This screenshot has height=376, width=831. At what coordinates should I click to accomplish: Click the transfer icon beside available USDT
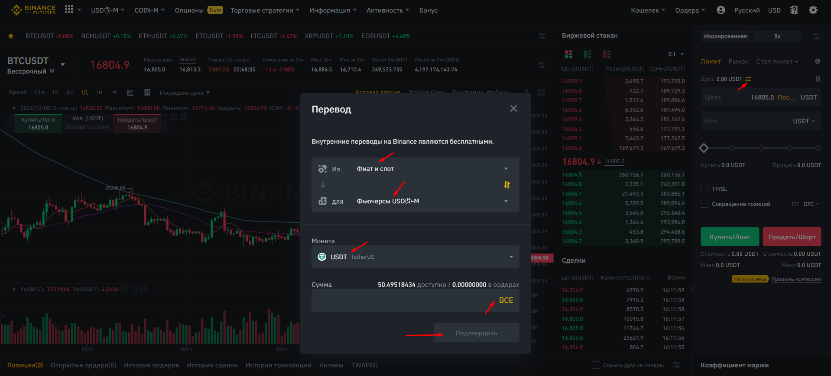[748, 78]
